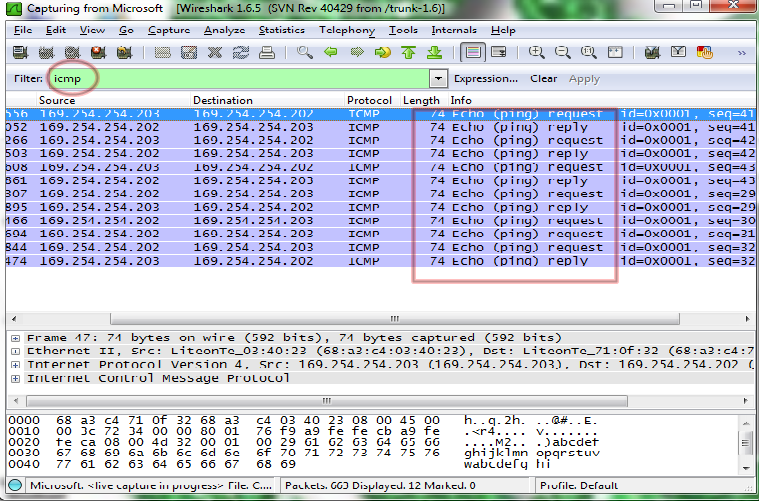Open the display filters dialog icon
This screenshot has width=759, height=501.
(679, 52)
